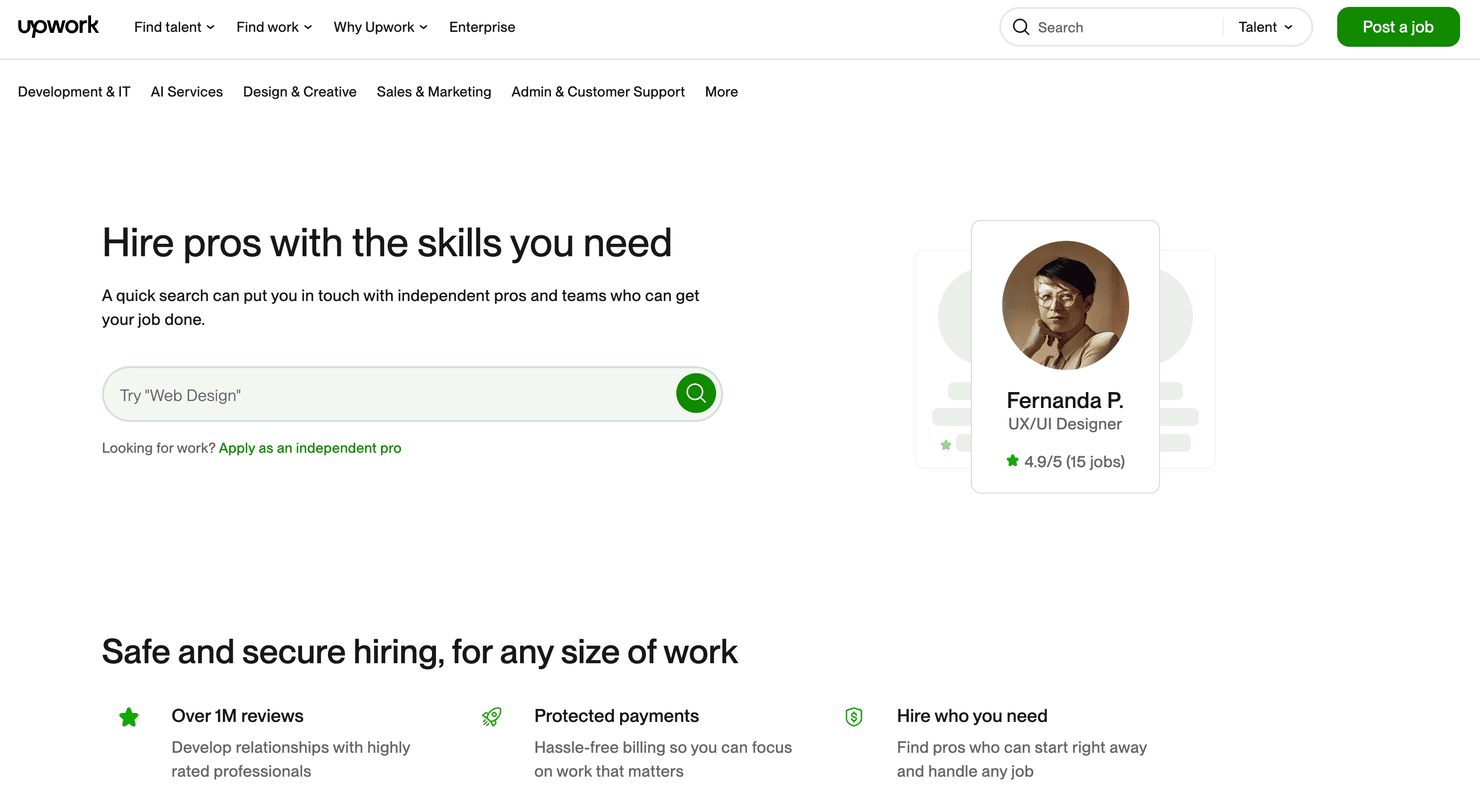Viewport: 1480px width, 811px height.
Task: Click the Upwork logo
Action: pos(58,27)
